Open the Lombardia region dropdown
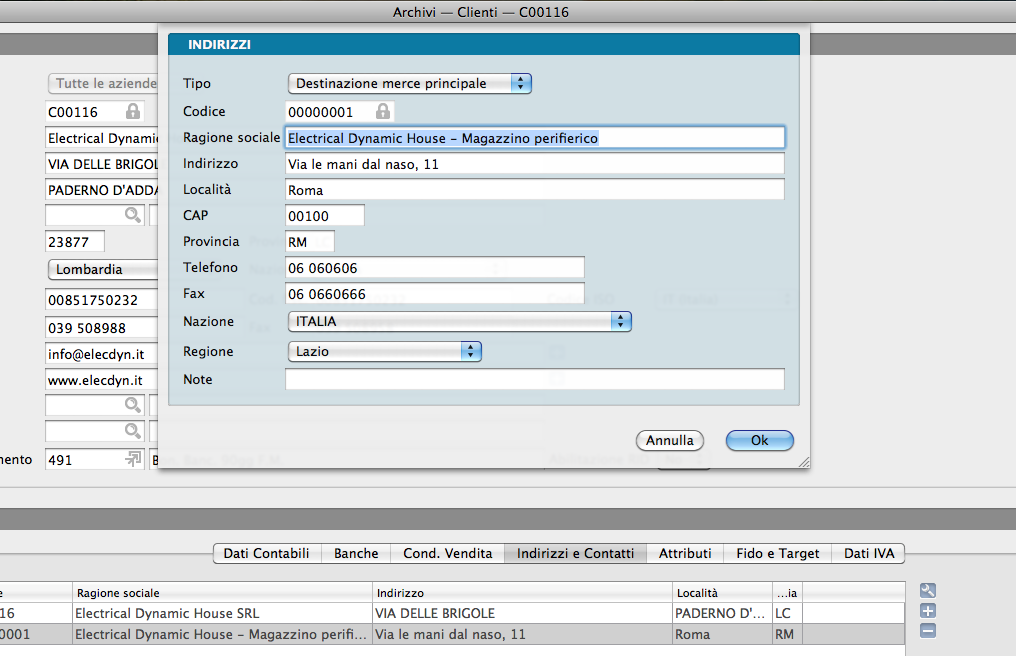This screenshot has height=656, width=1016. (x=100, y=269)
